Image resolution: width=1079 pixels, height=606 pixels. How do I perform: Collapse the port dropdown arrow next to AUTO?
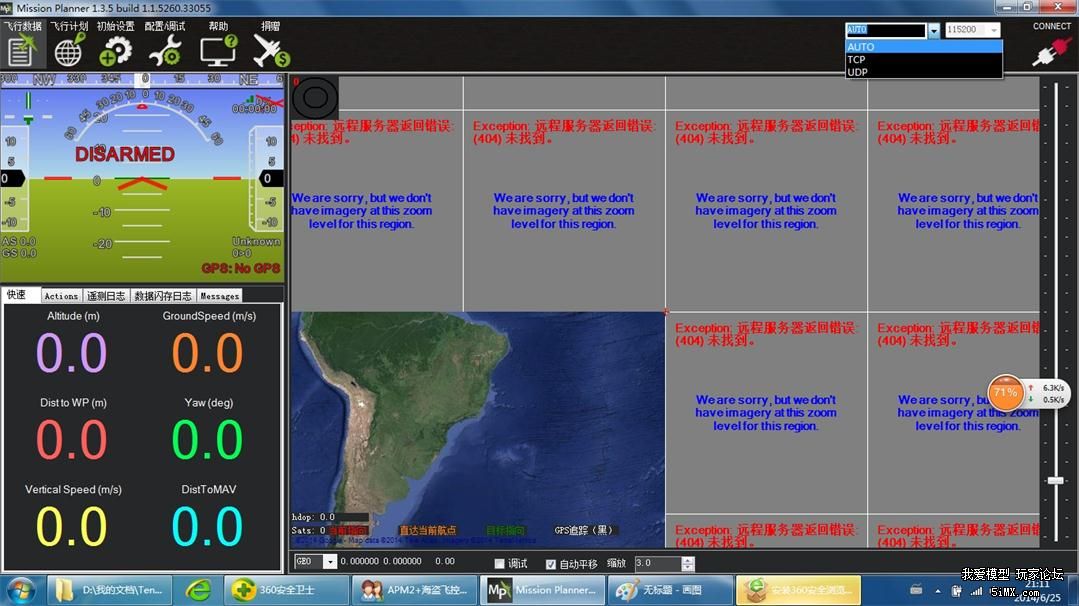[x=934, y=30]
